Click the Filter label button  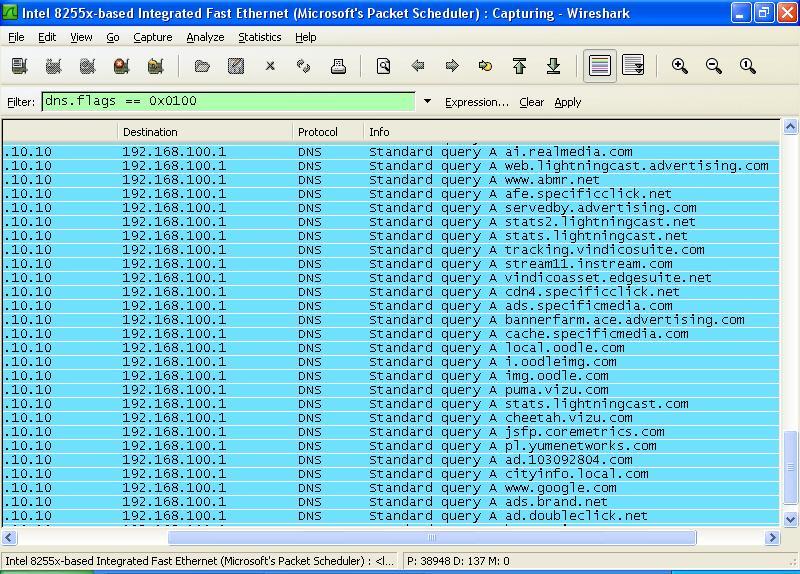pyautogui.click(x=21, y=102)
